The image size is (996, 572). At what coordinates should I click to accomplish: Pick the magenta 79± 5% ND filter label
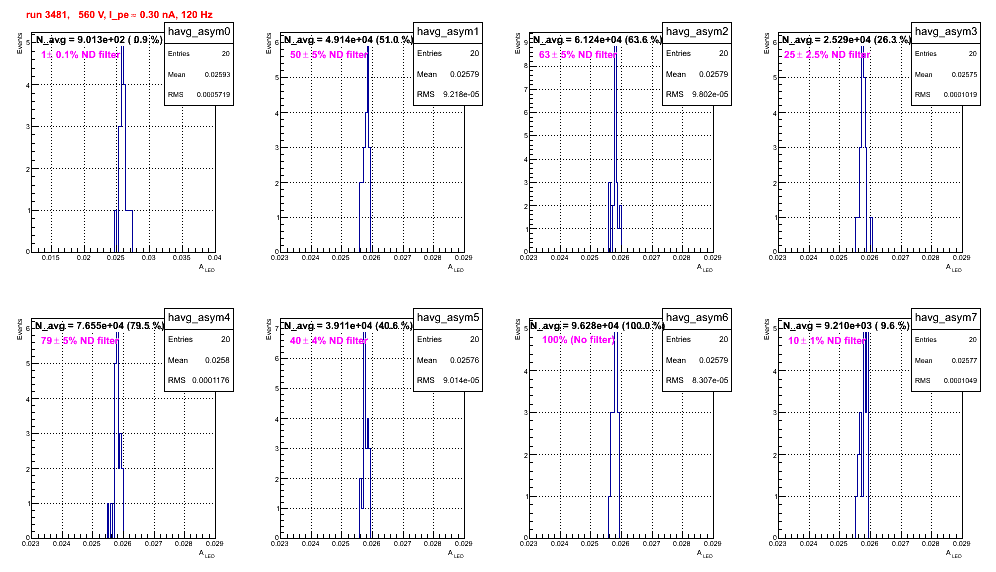point(80,341)
